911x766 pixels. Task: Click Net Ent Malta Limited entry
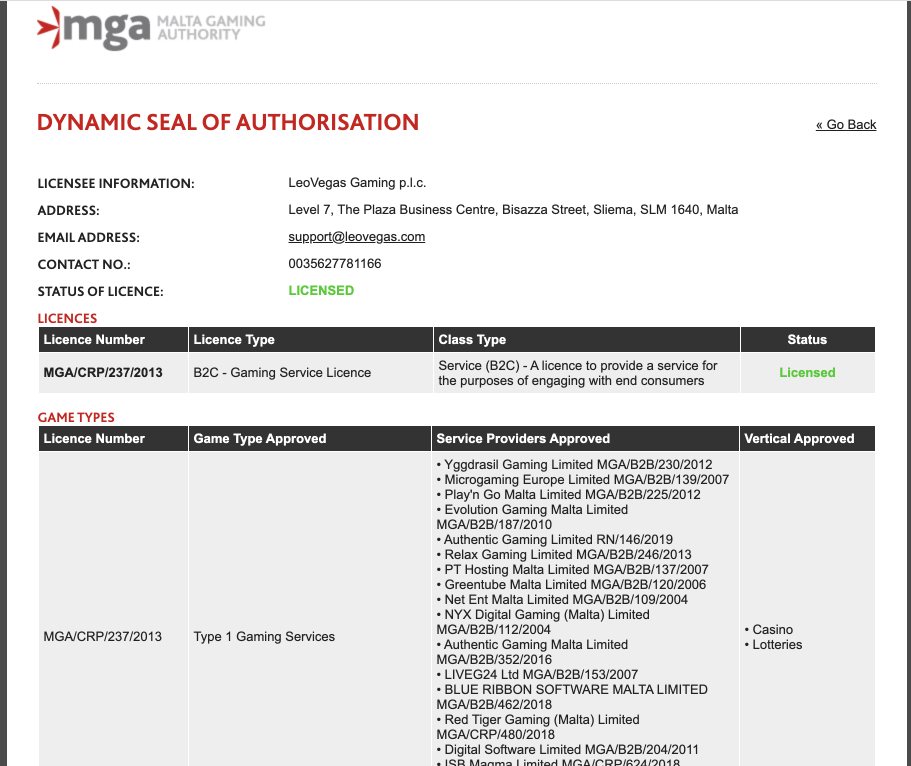562,600
